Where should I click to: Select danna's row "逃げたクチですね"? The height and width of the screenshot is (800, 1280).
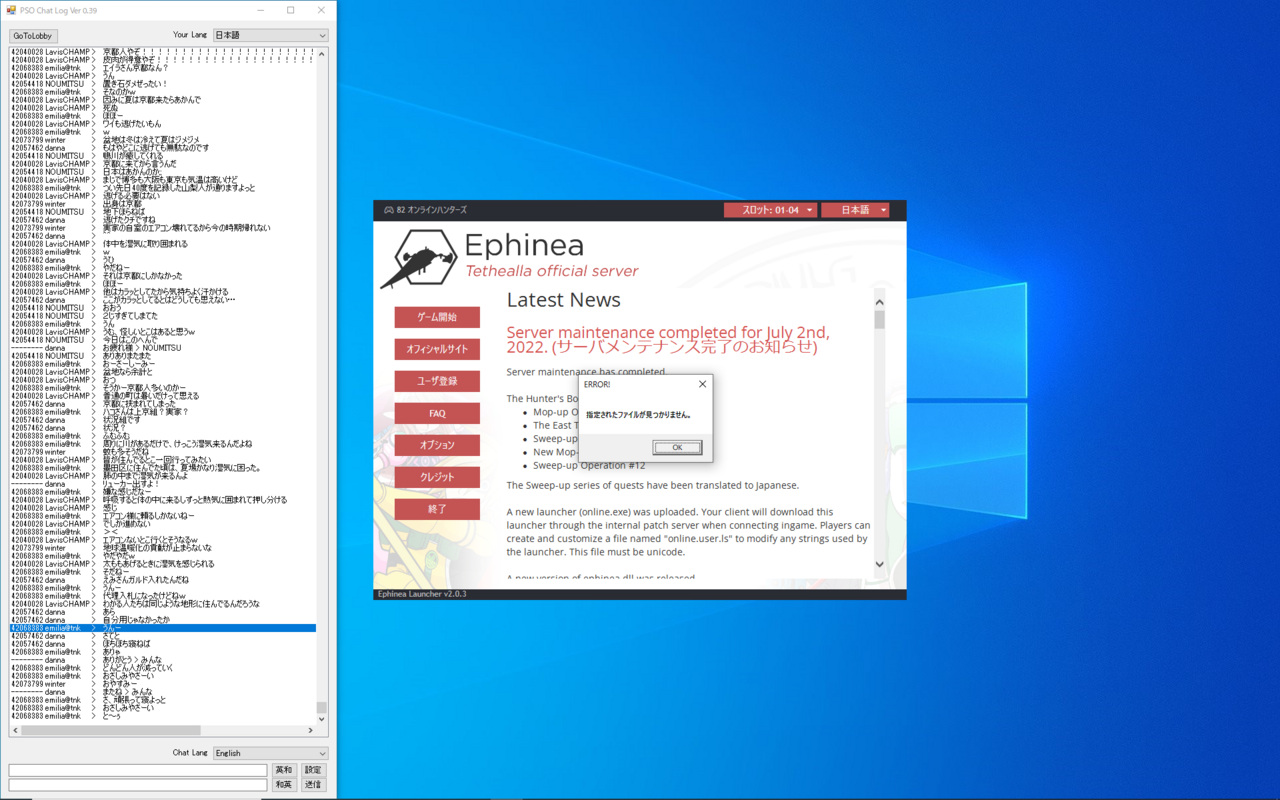click(163, 220)
